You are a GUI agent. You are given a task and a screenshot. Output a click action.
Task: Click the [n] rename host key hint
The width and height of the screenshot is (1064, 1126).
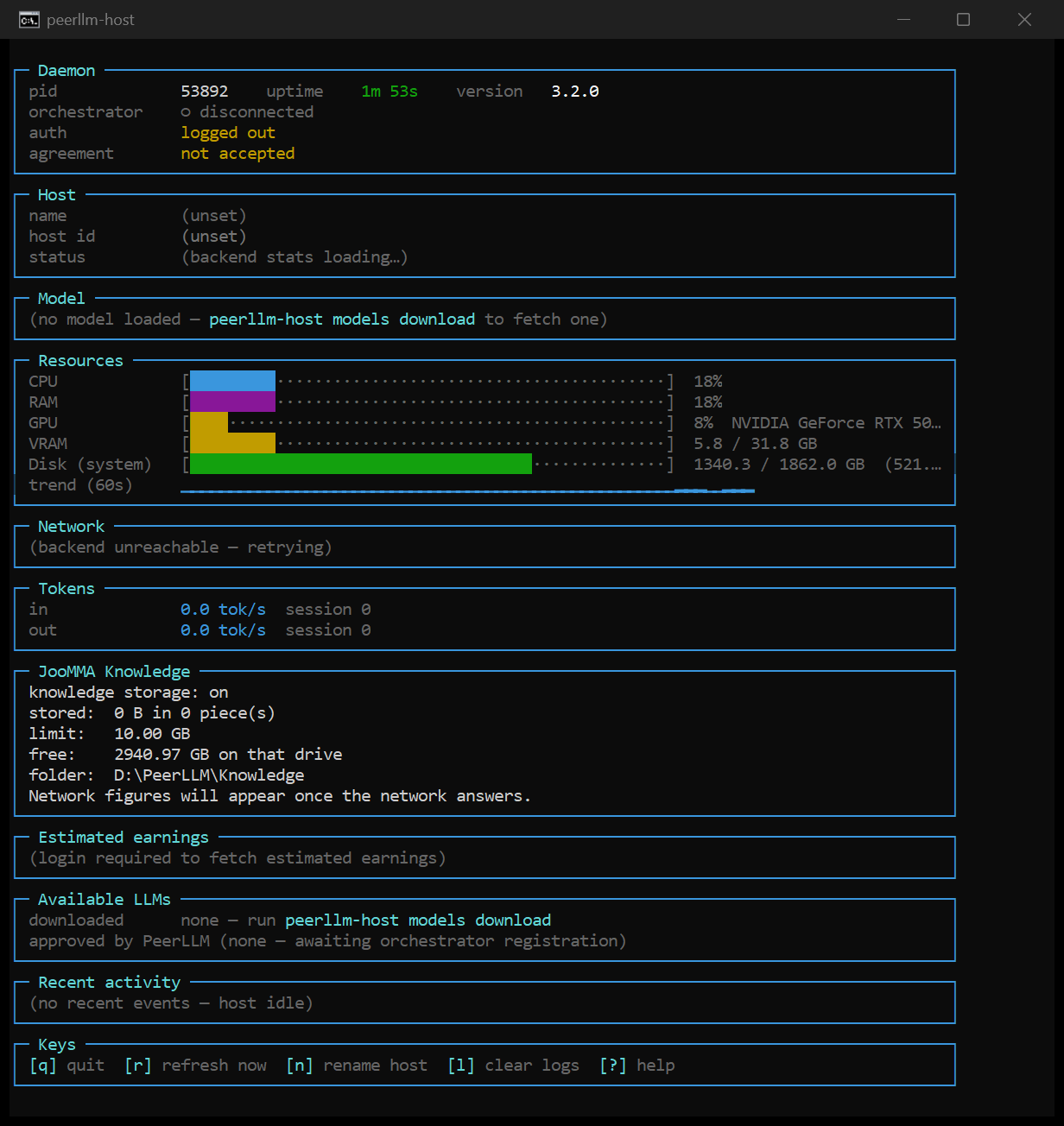pyautogui.click(x=357, y=1066)
